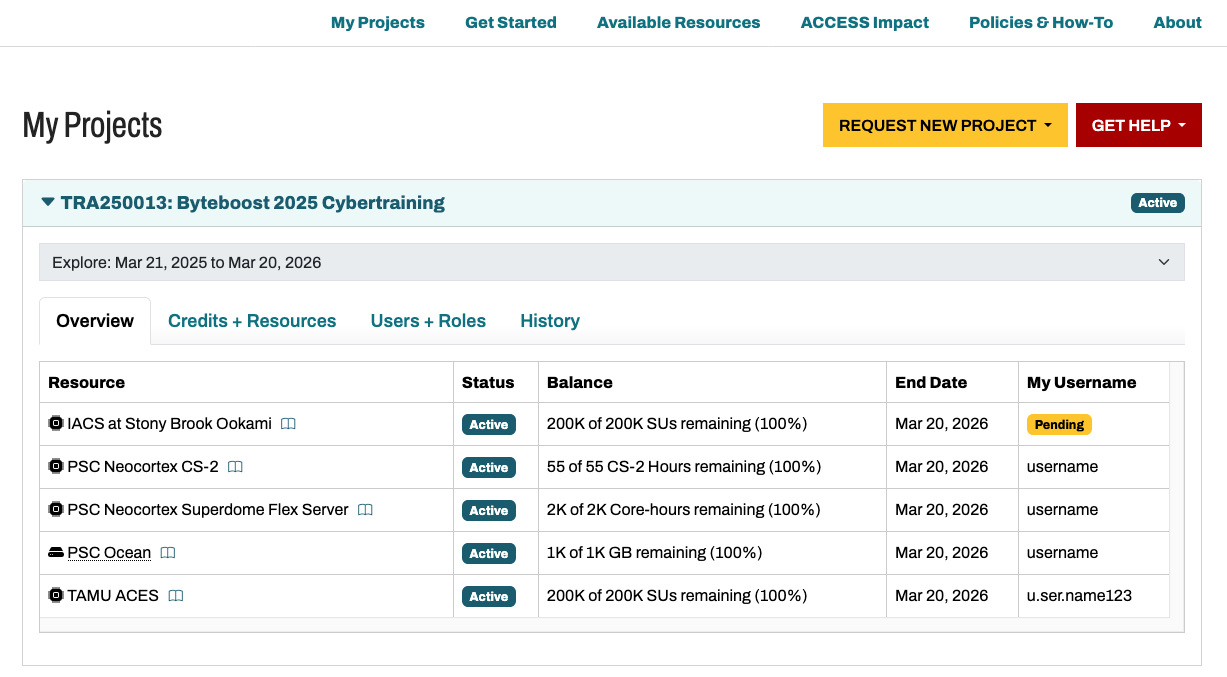This screenshot has width=1227, height=677.
Task: Open the book icon next to TAMU ACES
Action: point(176,596)
